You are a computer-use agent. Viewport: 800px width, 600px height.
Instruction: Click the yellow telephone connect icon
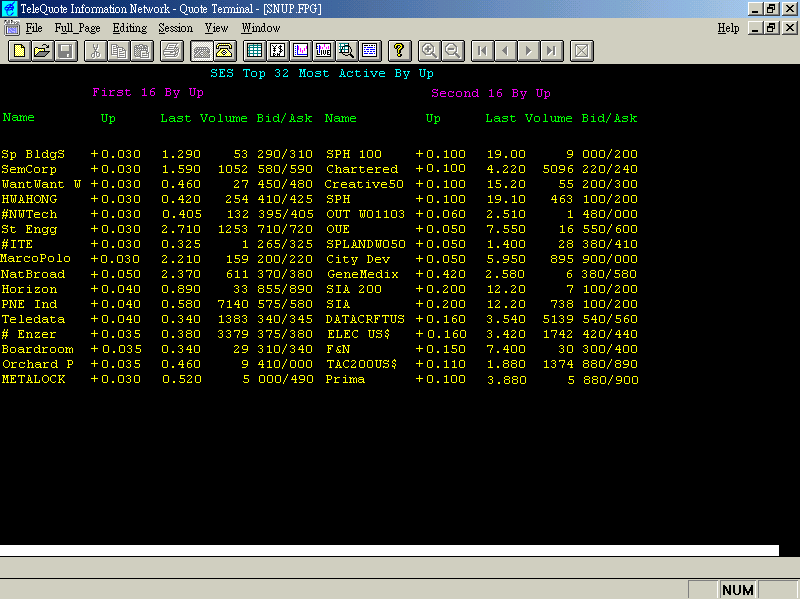tap(224, 51)
